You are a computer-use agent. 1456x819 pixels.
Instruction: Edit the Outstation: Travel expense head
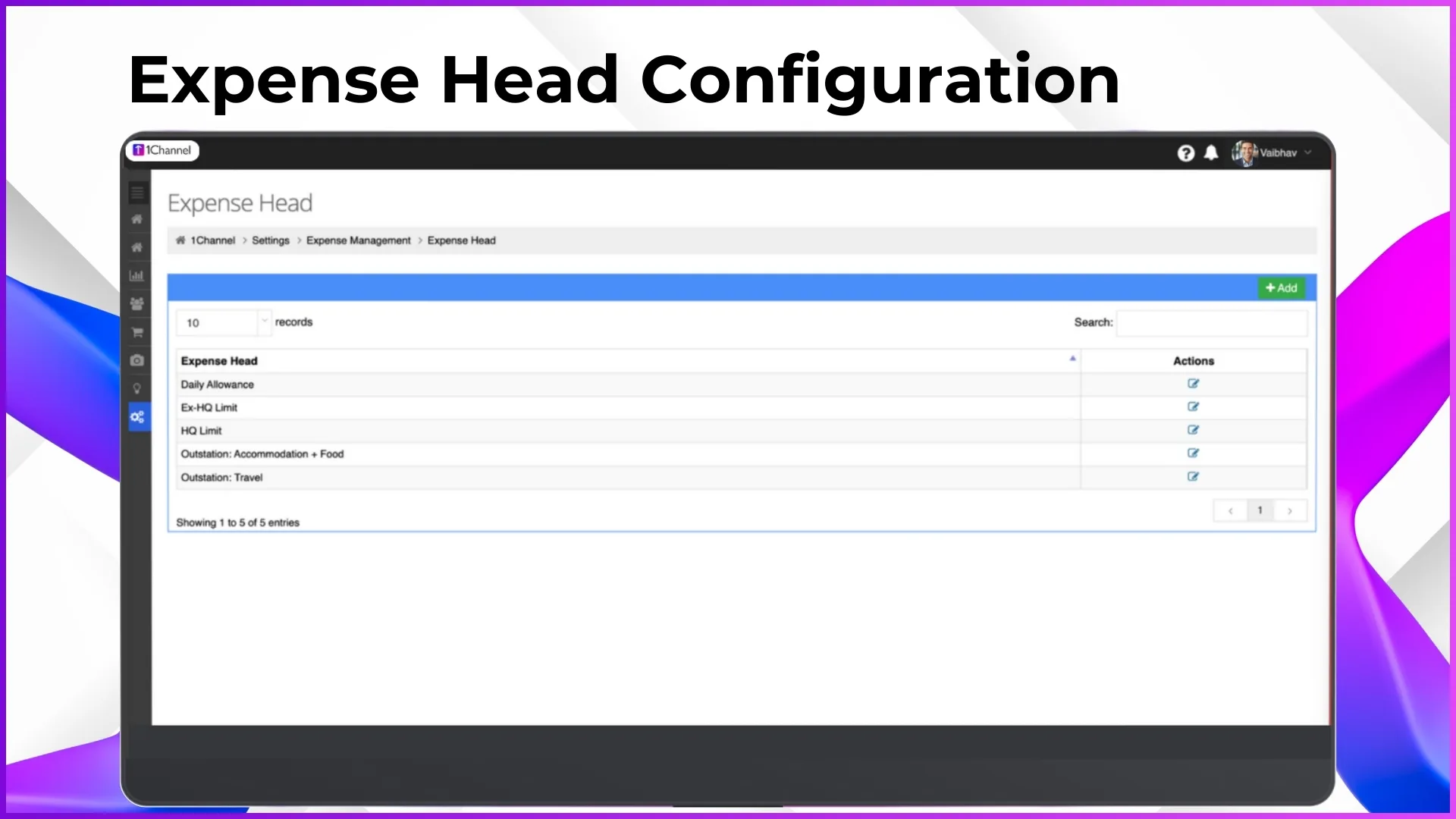(1194, 477)
